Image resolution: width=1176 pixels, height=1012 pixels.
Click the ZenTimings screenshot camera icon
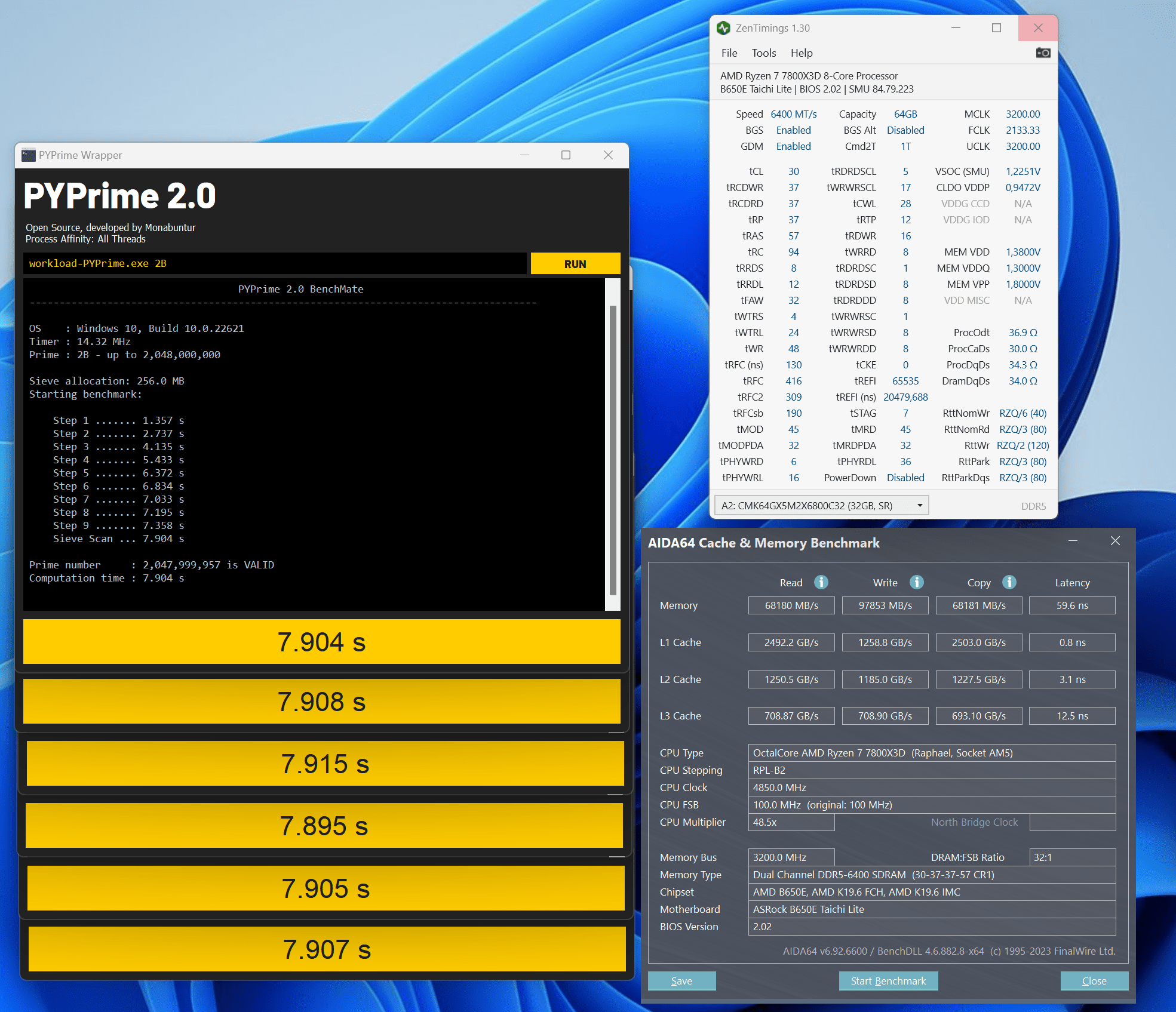coord(1043,53)
